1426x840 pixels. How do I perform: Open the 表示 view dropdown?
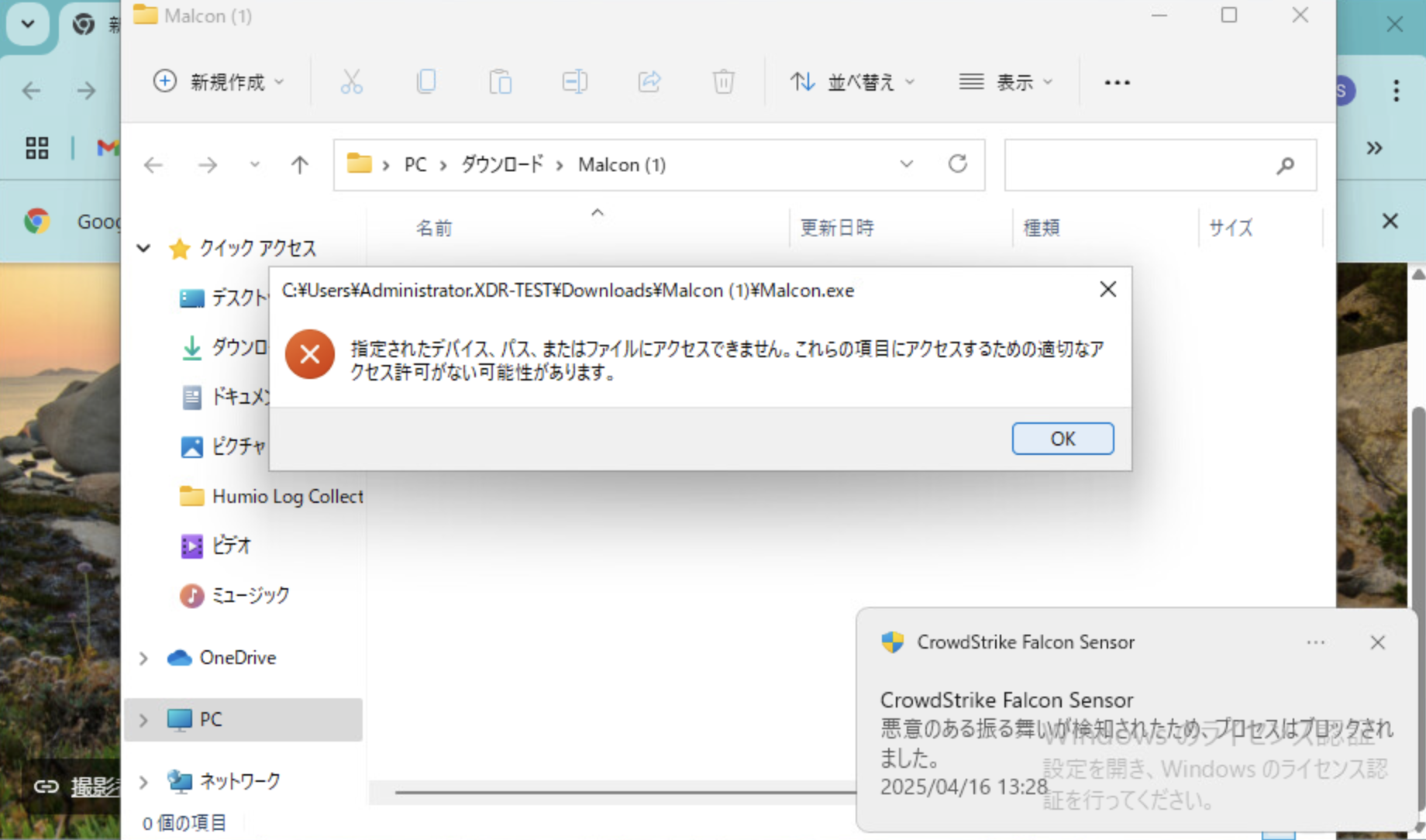click(1006, 81)
